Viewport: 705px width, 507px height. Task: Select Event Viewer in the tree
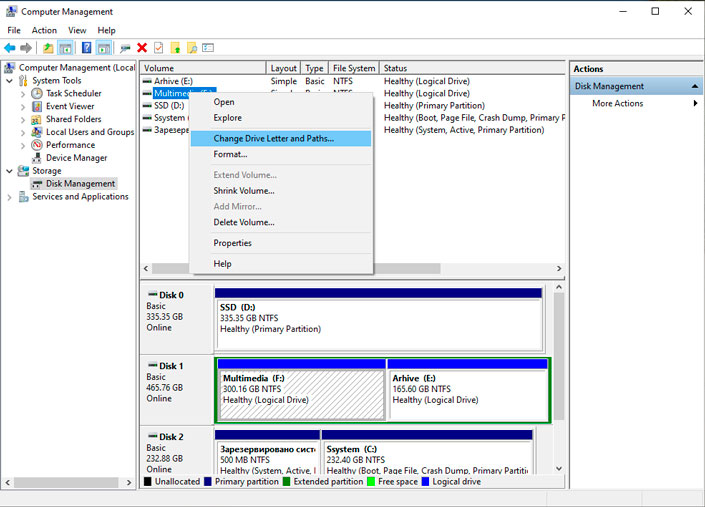pyautogui.click(x=70, y=107)
